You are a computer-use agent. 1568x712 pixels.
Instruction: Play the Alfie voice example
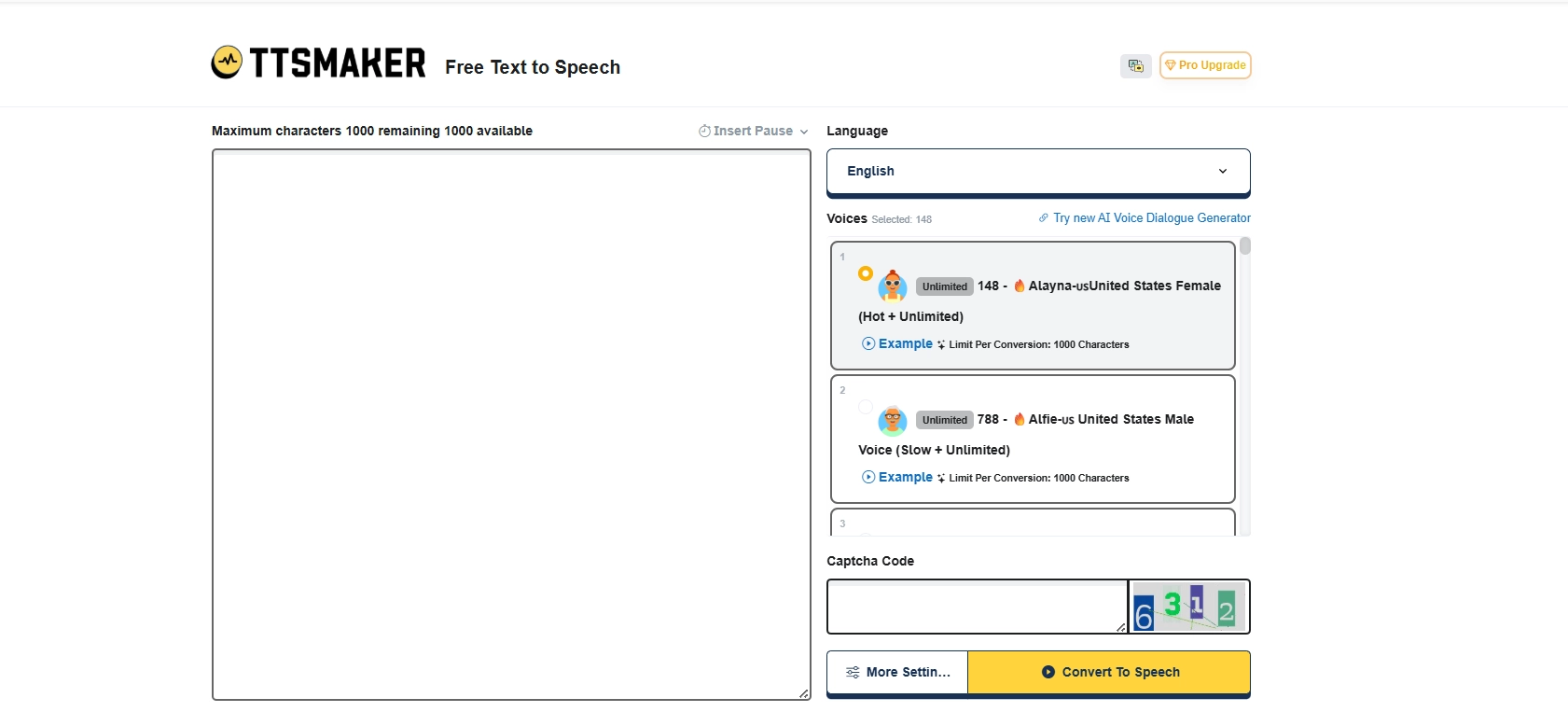click(896, 477)
